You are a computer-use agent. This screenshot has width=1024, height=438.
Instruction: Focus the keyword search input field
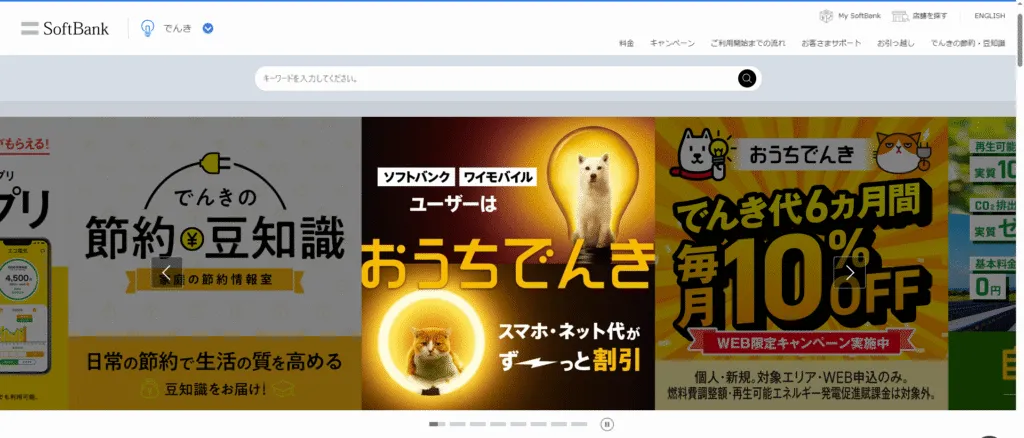click(496, 78)
